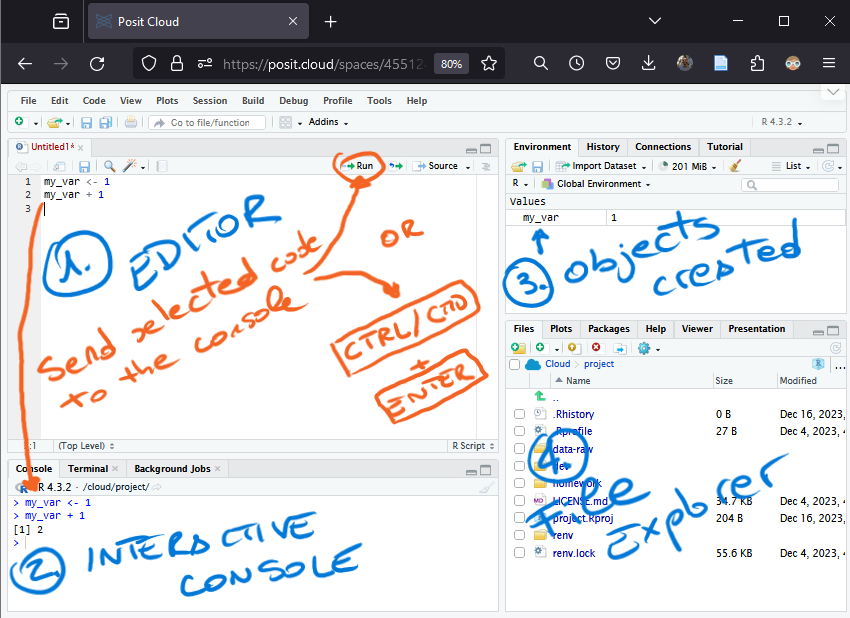Screen dimensions: 850x618
Task: Click the print icon in main toolbar
Action: click(x=131, y=123)
